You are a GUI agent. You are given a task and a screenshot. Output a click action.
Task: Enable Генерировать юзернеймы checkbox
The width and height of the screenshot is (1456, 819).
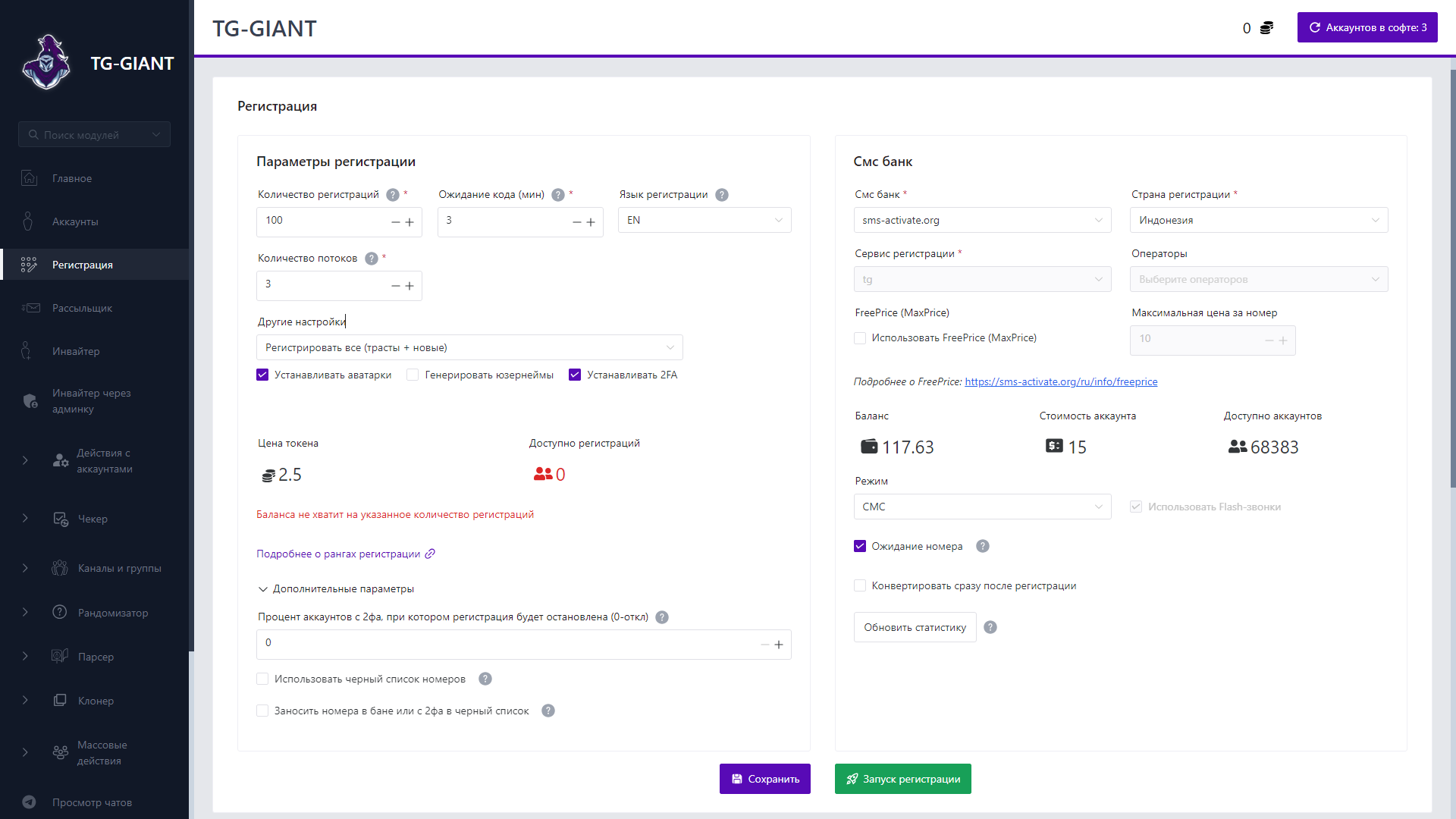click(x=413, y=375)
